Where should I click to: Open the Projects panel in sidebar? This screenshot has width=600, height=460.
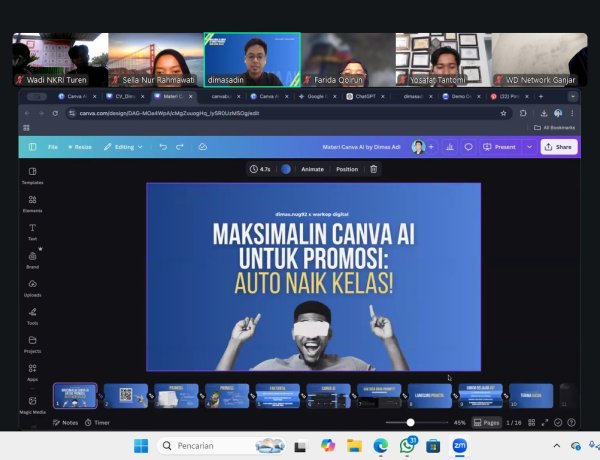(33, 344)
